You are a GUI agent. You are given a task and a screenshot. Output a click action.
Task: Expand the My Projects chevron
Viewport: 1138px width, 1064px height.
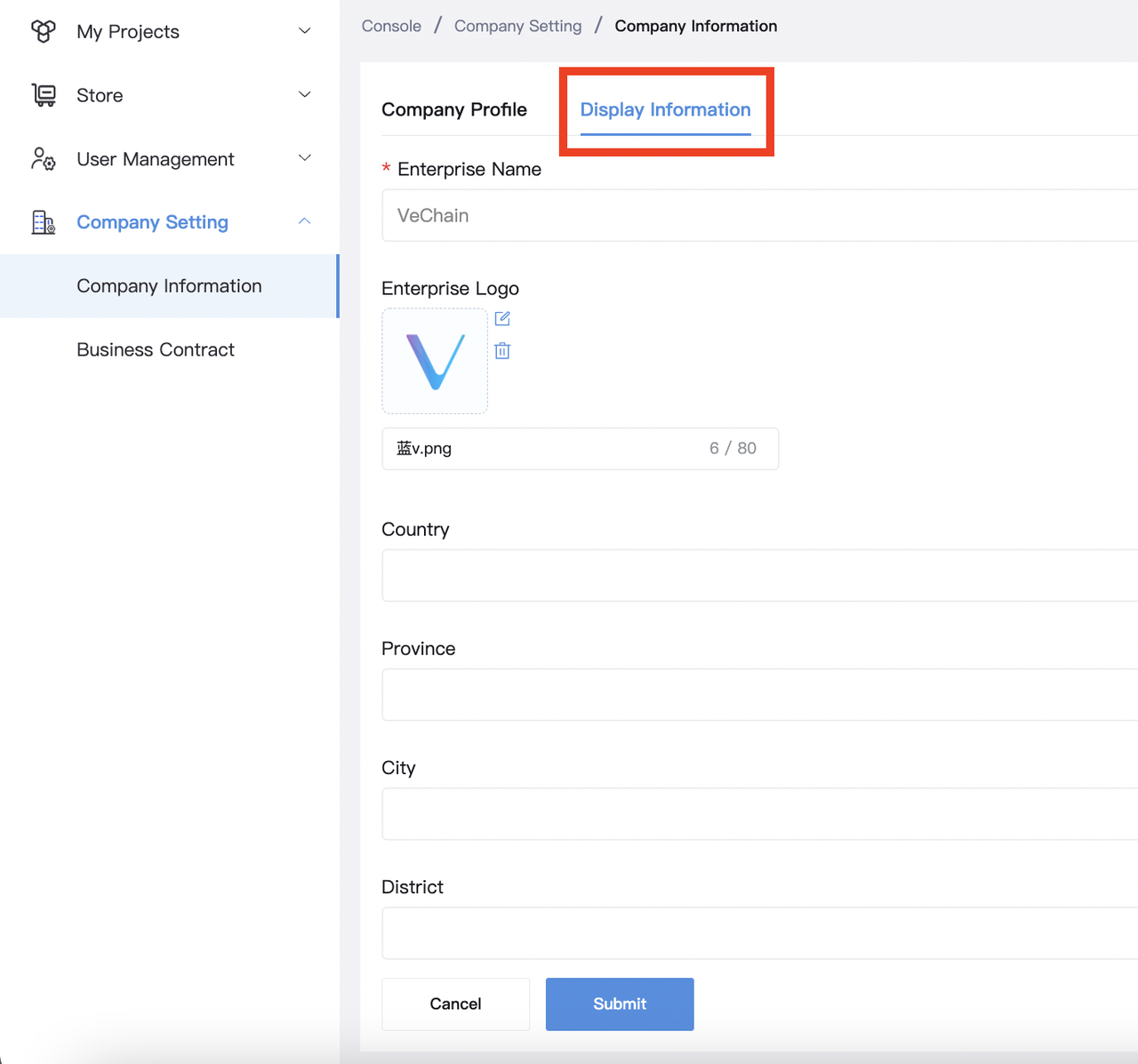point(304,31)
